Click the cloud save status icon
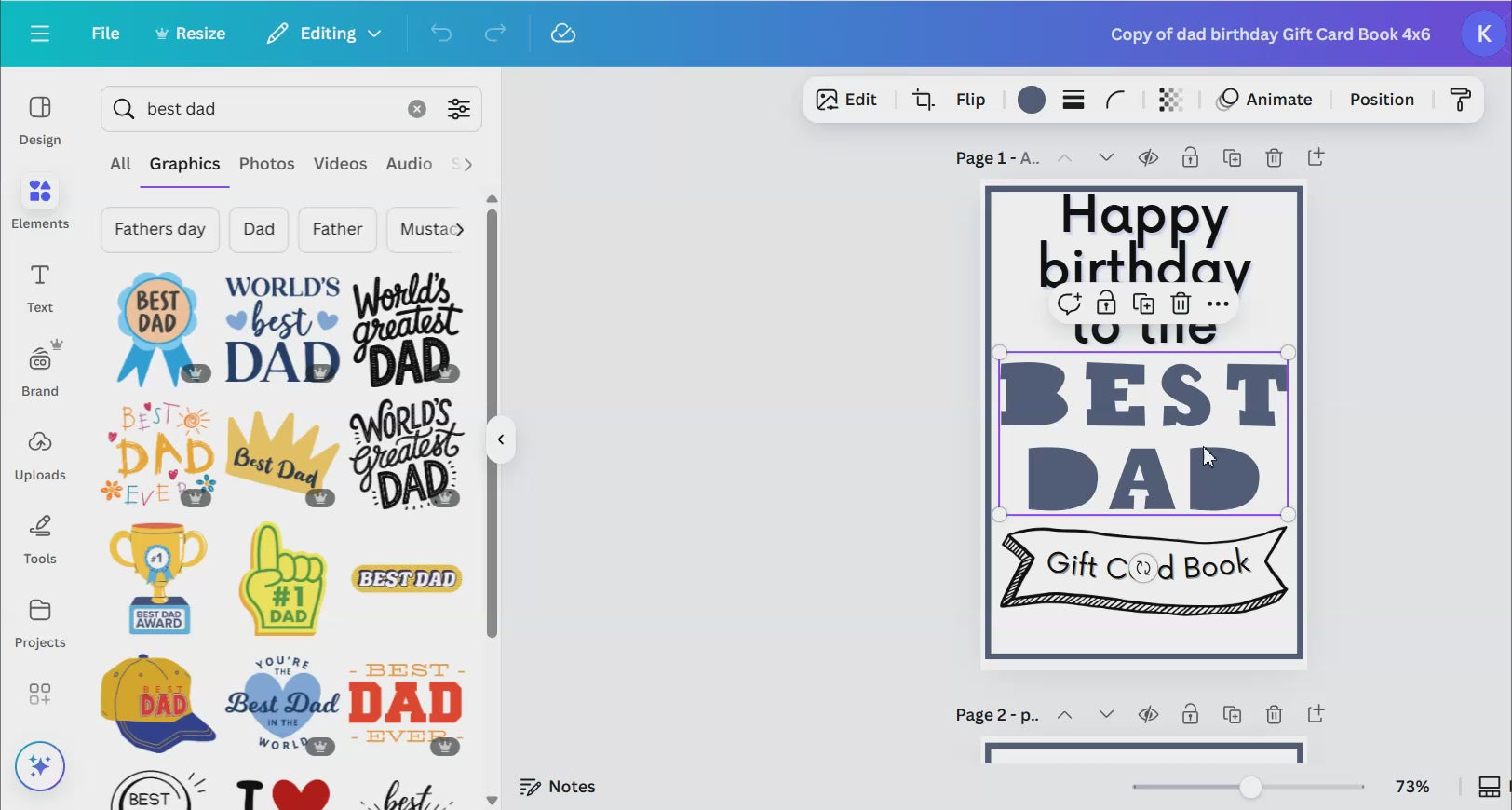Image resolution: width=1512 pixels, height=810 pixels. pyautogui.click(x=563, y=34)
